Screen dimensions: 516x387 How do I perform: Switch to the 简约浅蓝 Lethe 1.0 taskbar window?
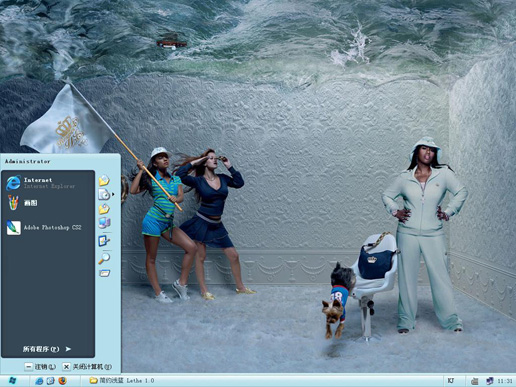122,380
